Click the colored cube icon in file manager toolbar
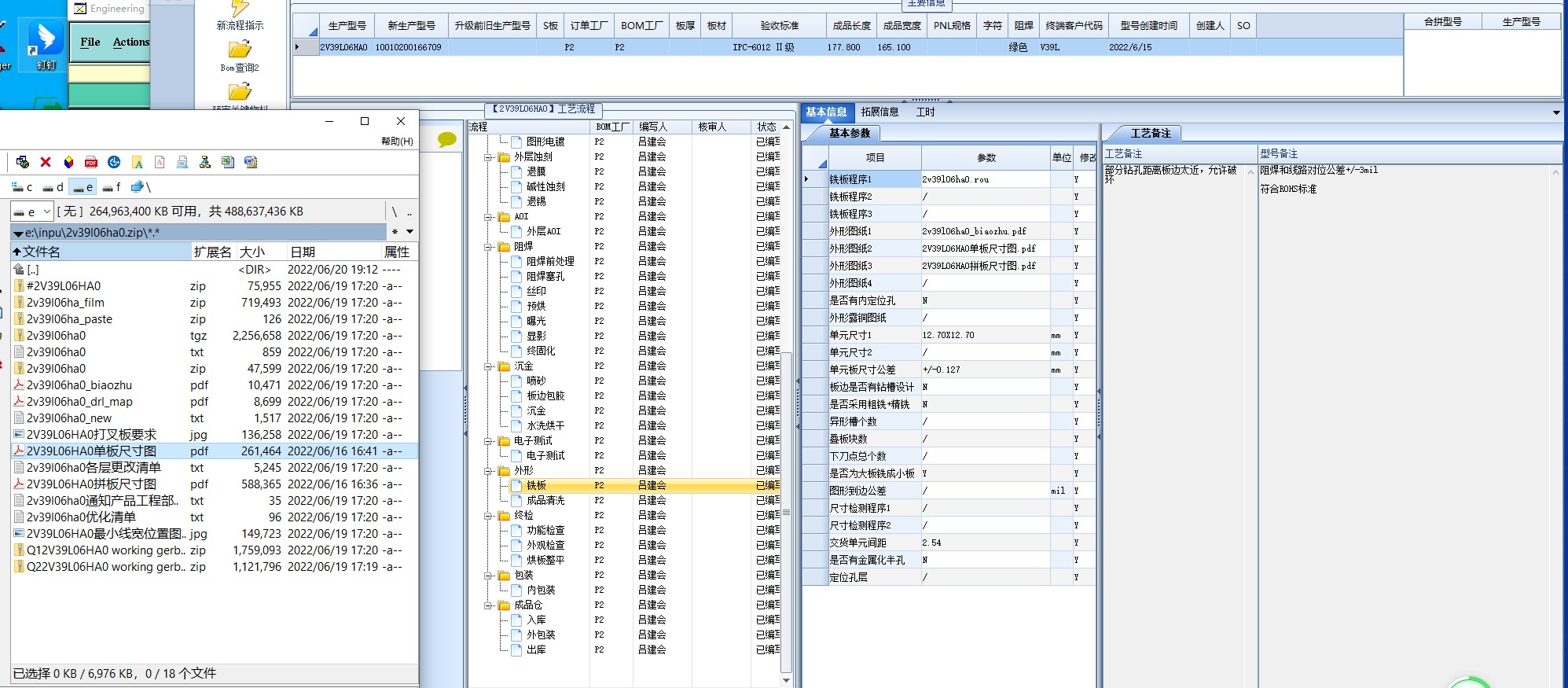 coord(68,162)
